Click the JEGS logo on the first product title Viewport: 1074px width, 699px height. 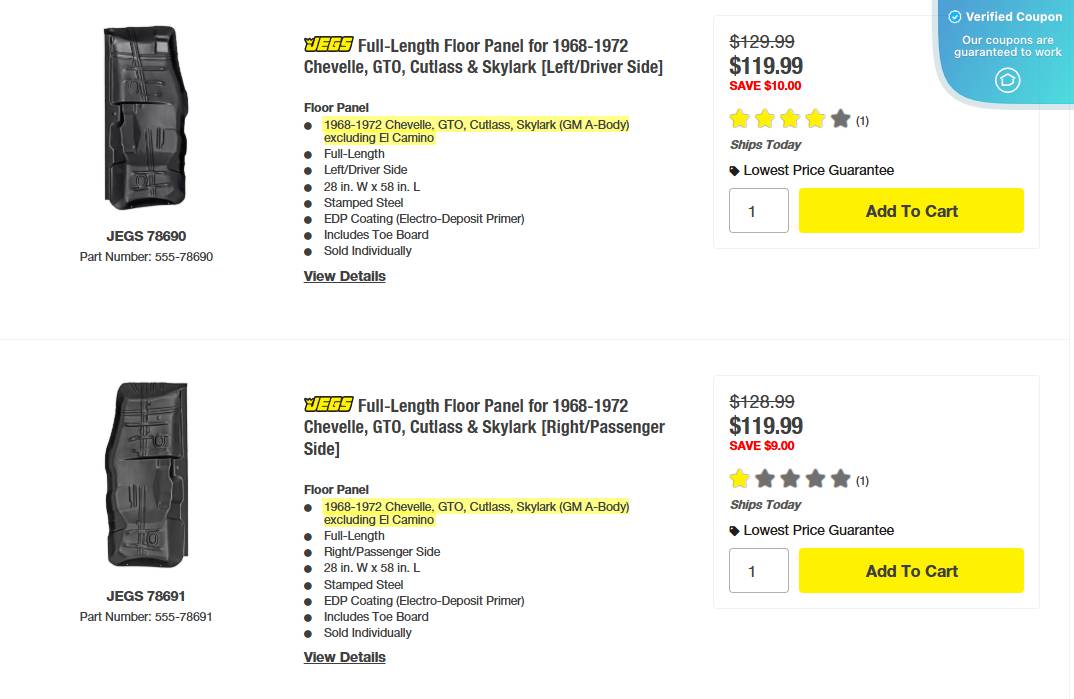pos(328,44)
